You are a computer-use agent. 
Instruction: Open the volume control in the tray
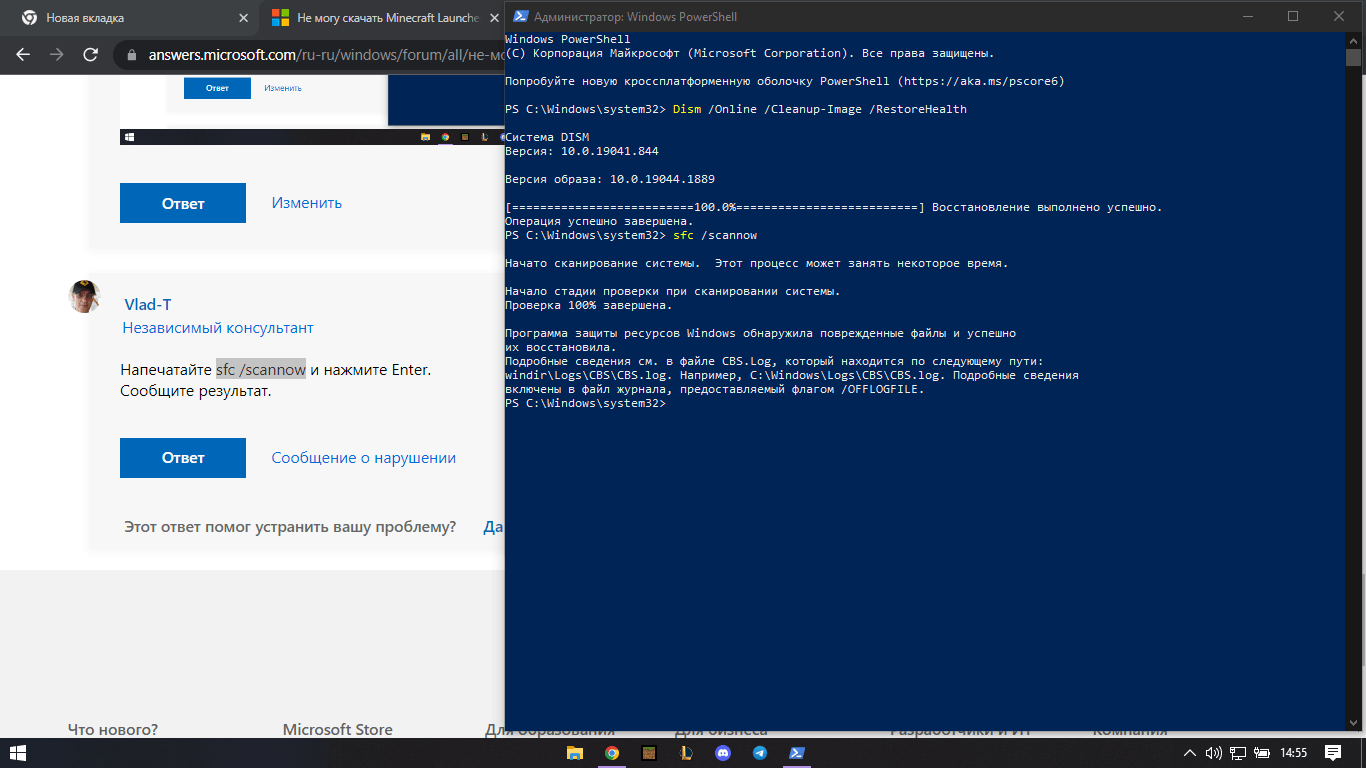click(x=1214, y=753)
